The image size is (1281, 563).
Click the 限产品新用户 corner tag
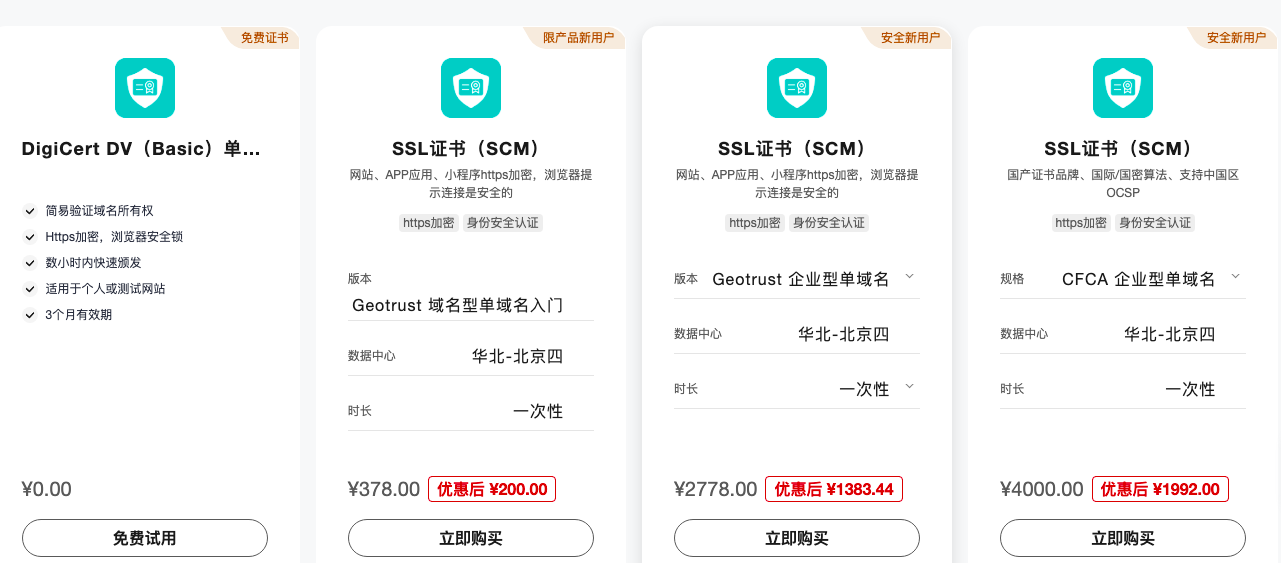[x=577, y=38]
